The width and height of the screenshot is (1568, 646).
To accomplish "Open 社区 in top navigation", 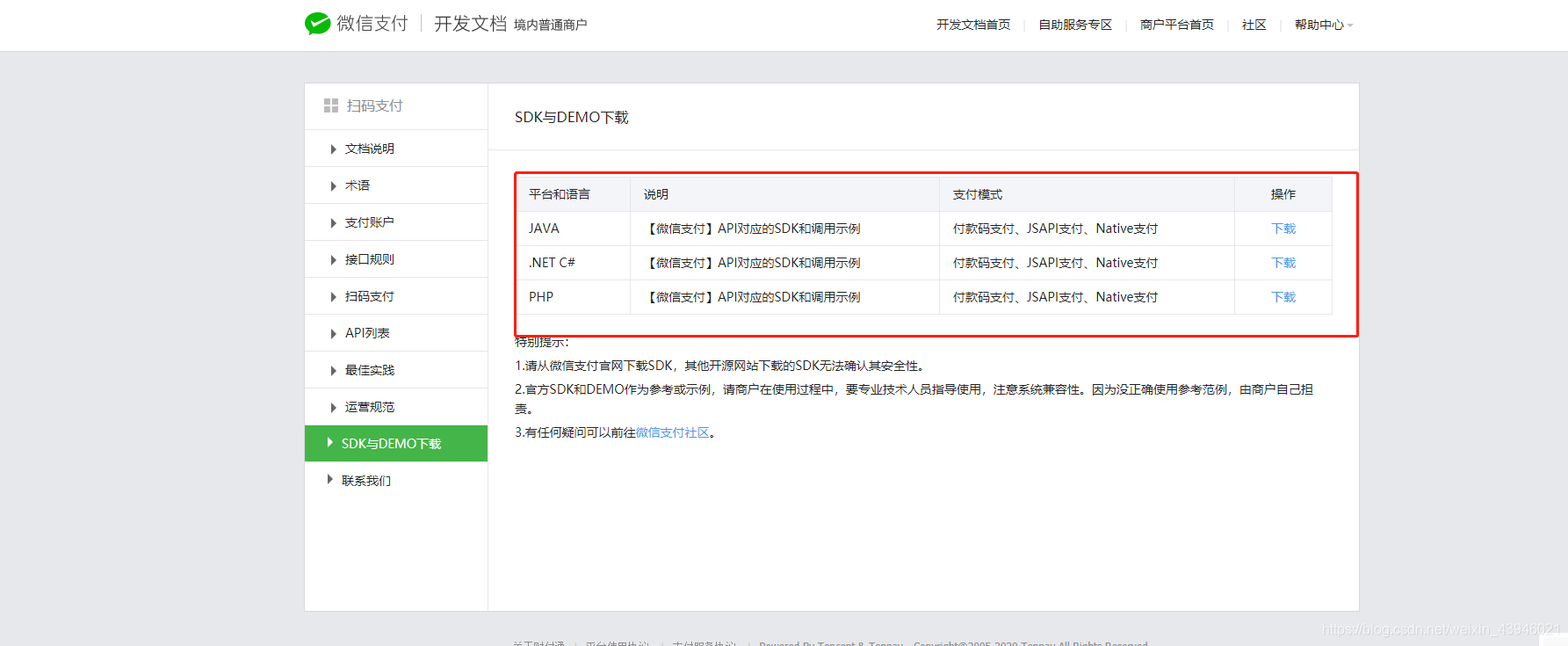I will (1254, 25).
